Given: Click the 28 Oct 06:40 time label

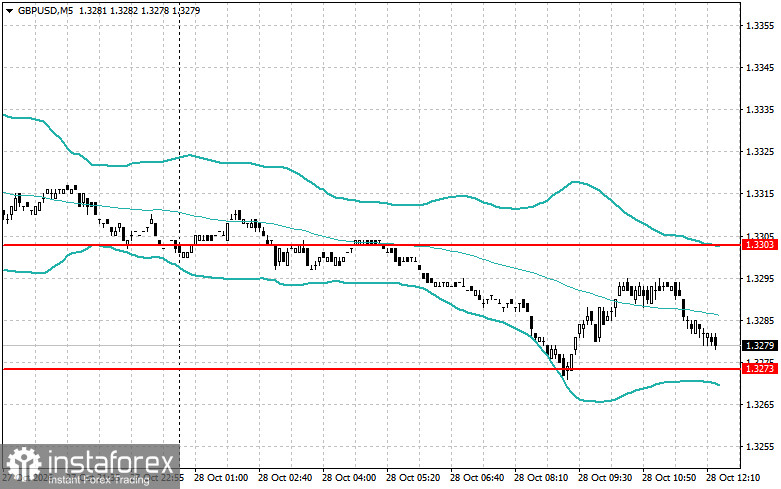Looking at the screenshot, I should (x=477, y=478).
